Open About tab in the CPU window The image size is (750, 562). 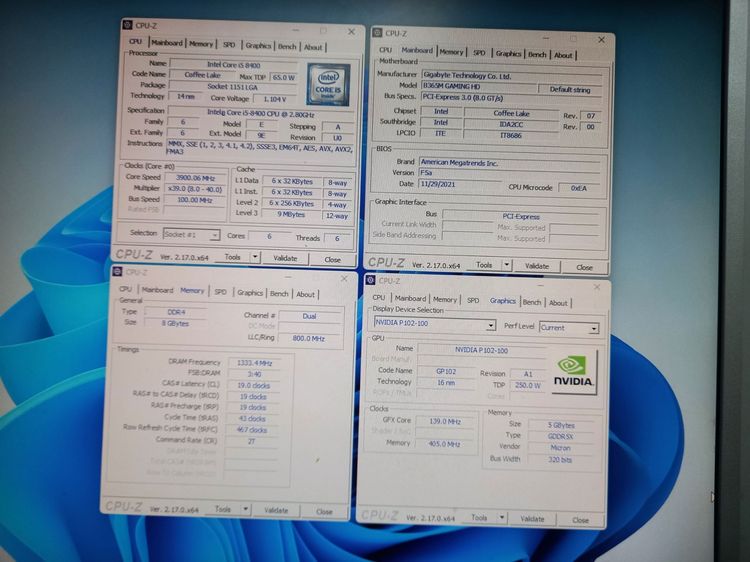313,47
